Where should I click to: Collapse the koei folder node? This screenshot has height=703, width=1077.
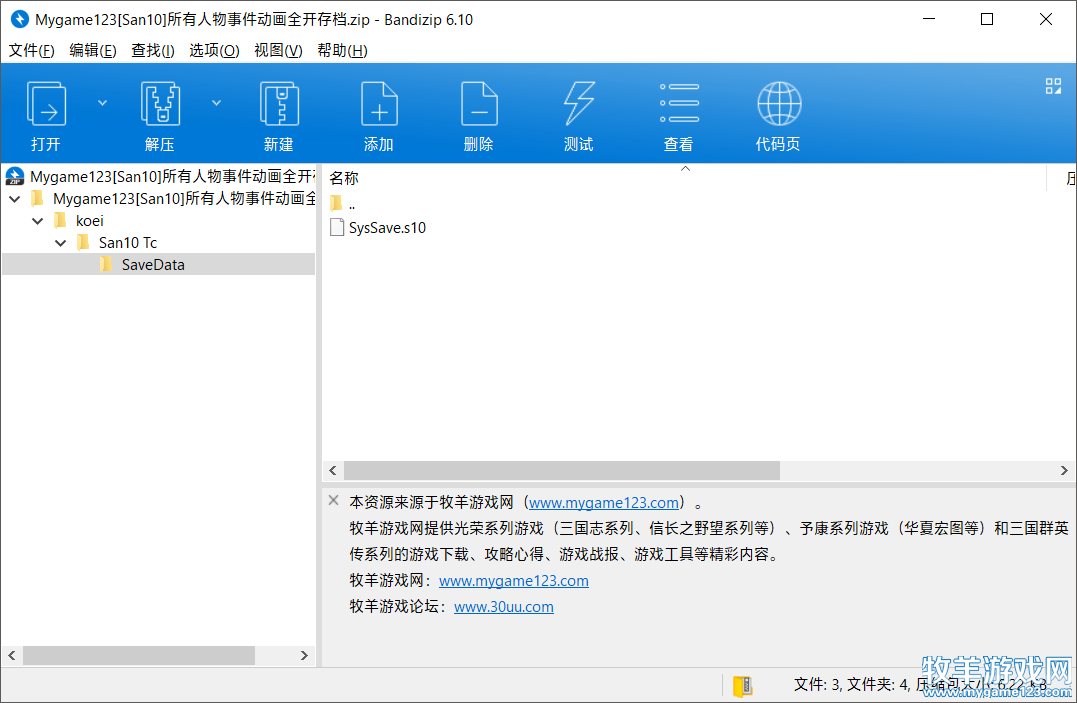pyautogui.click(x=38, y=221)
